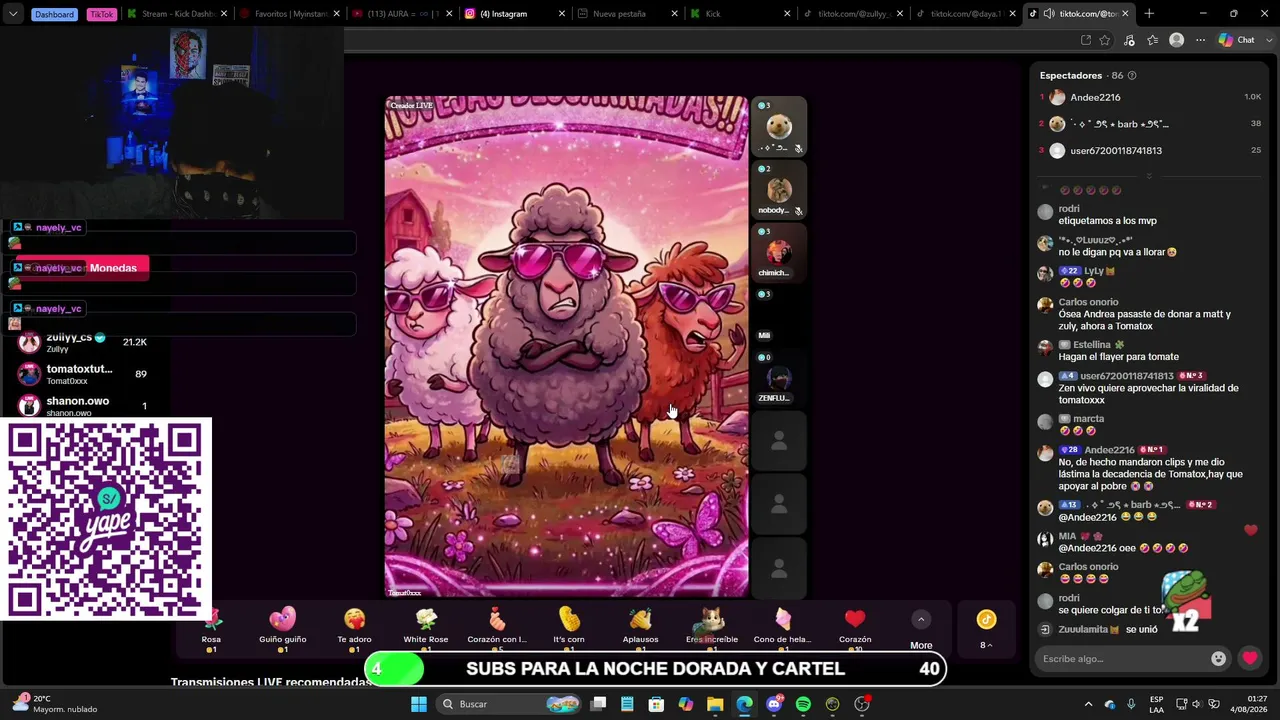Switch to the AURA YouTube tab
Image resolution: width=1280 pixels, height=720 pixels.
(x=402, y=14)
